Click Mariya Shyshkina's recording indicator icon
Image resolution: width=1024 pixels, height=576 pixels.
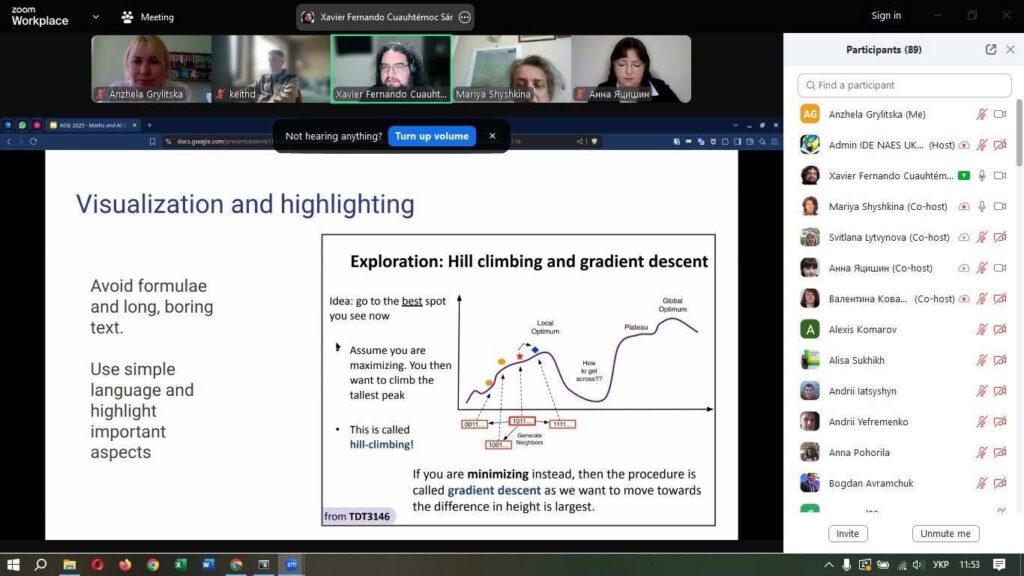click(x=964, y=207)
